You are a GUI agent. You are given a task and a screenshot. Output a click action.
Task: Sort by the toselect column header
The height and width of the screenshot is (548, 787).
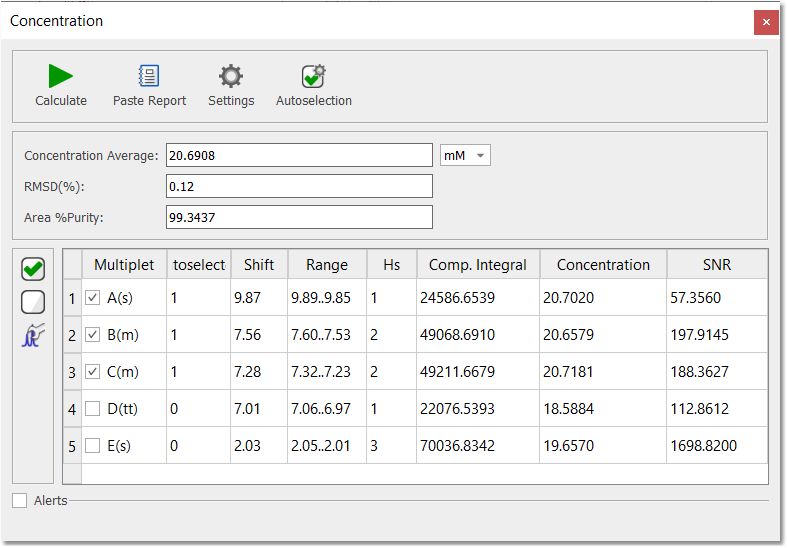[199, 264]
